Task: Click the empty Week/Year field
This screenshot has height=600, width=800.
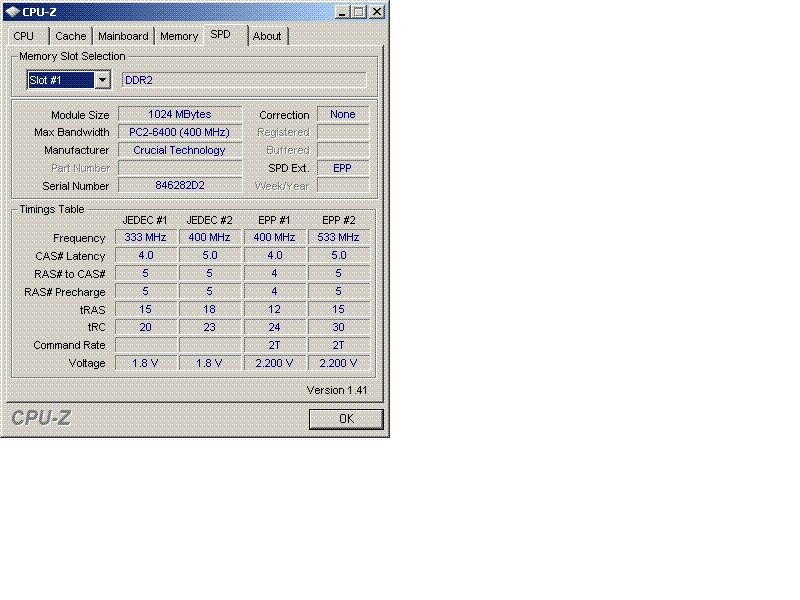Action: (343, 186)
